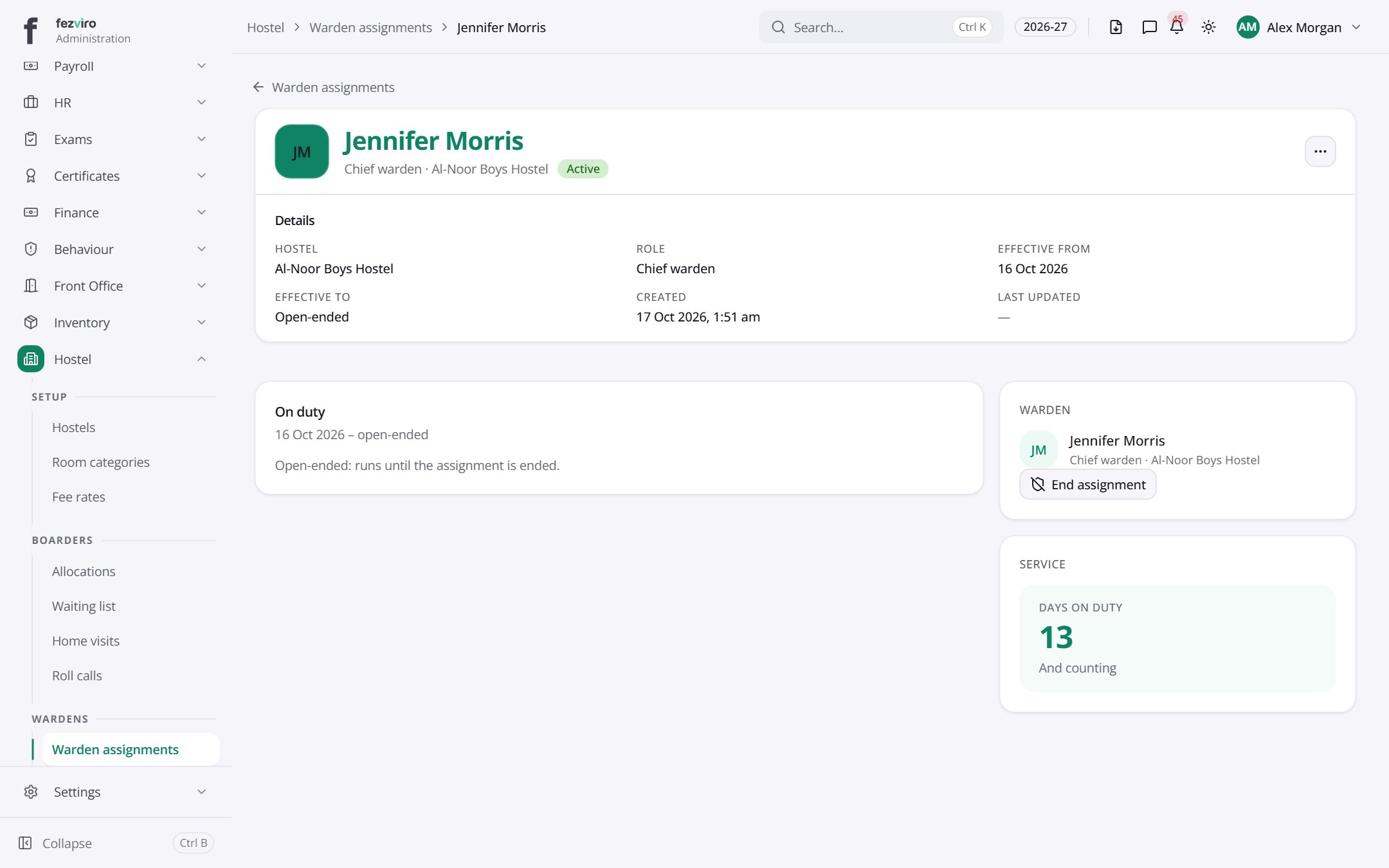Viewport: 1389px width, 868px height.
Task: Open the messages chat icon
Action: pos(1149,27)
